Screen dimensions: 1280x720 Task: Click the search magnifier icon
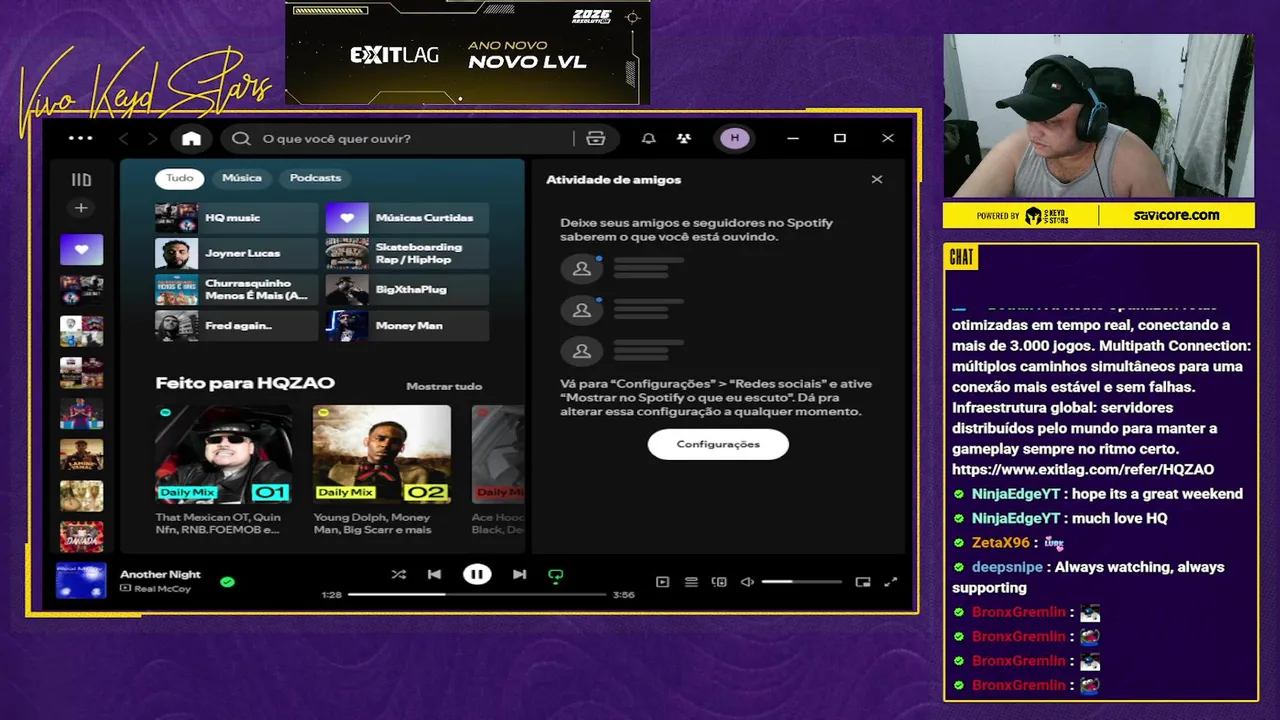click(x=241, y=138)
